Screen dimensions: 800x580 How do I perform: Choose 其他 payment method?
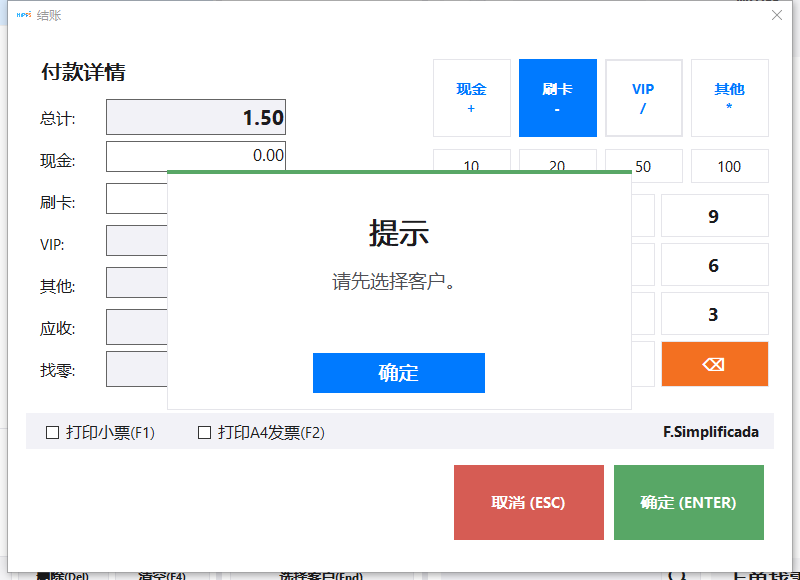[x=730, y=98]
